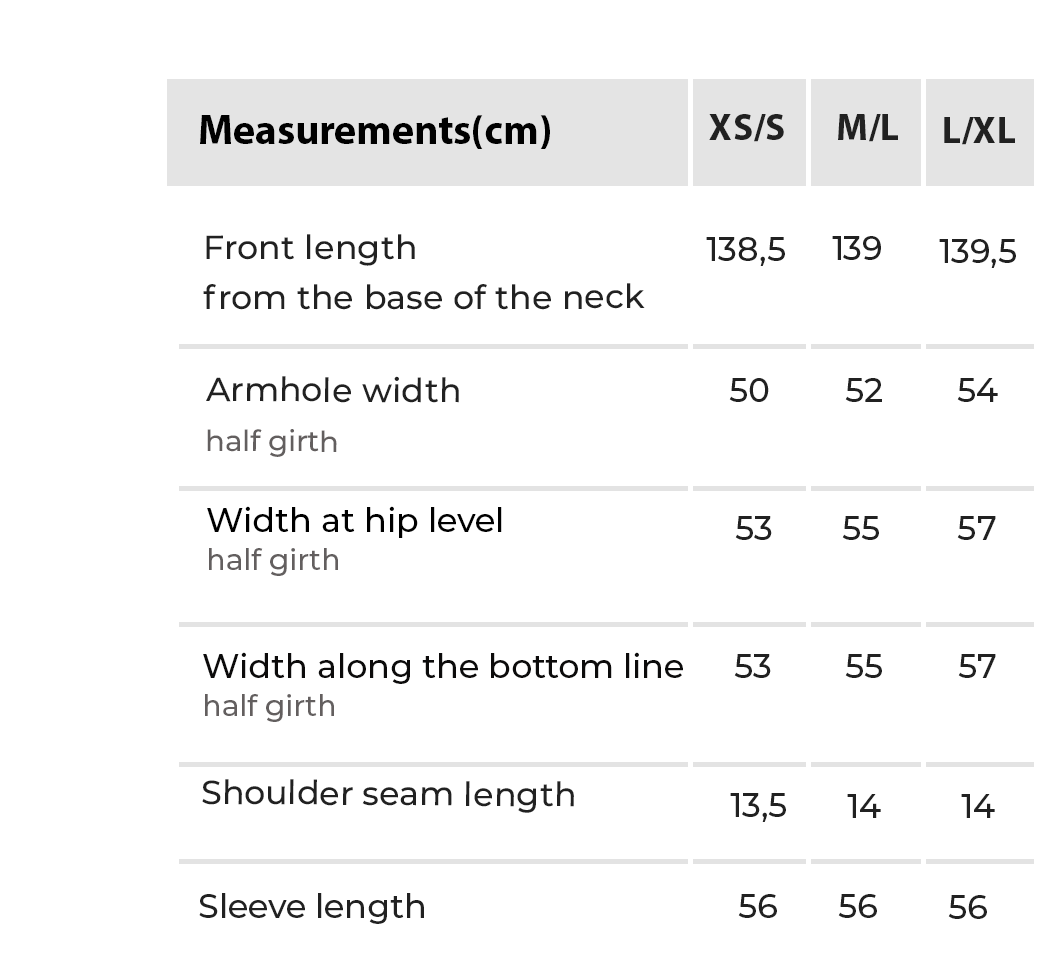Click the Sleeve length row label
The height and width of the screenshot is (974, 1038).
click(312, 907)
